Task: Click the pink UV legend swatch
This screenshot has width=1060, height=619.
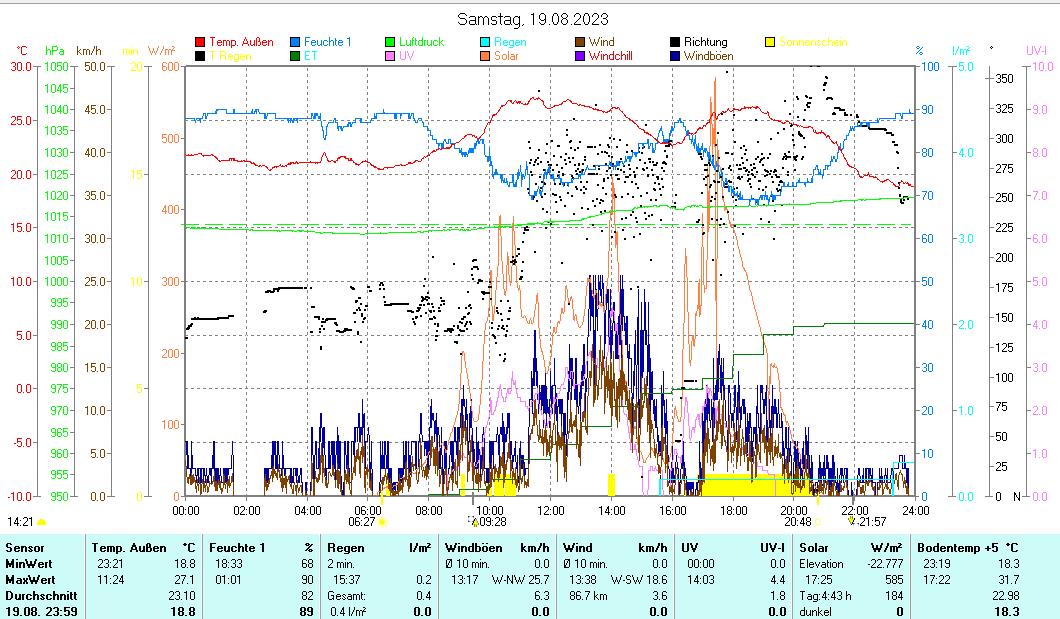Action: point(390,56)
